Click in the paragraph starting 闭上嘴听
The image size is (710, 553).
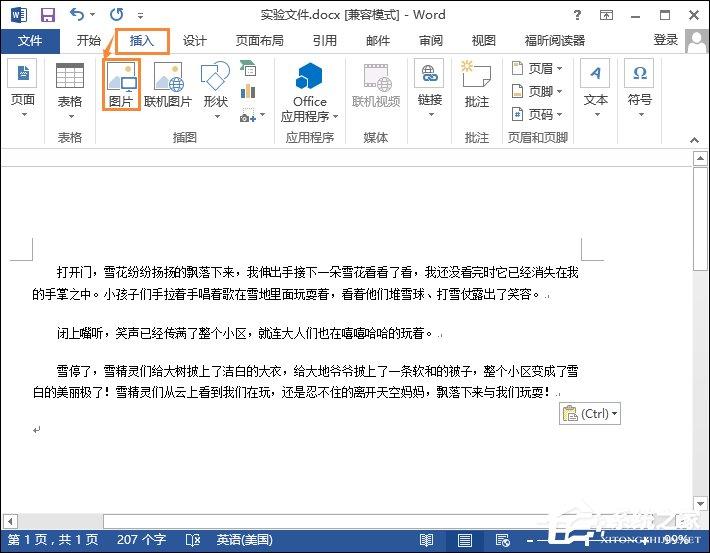(245, 334)
